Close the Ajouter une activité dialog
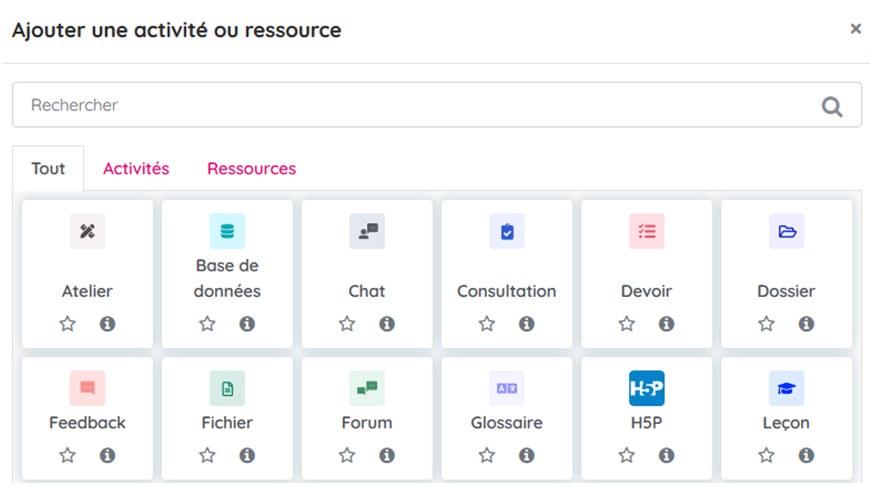The image size is (870, 500). click(x=855, y=29)
